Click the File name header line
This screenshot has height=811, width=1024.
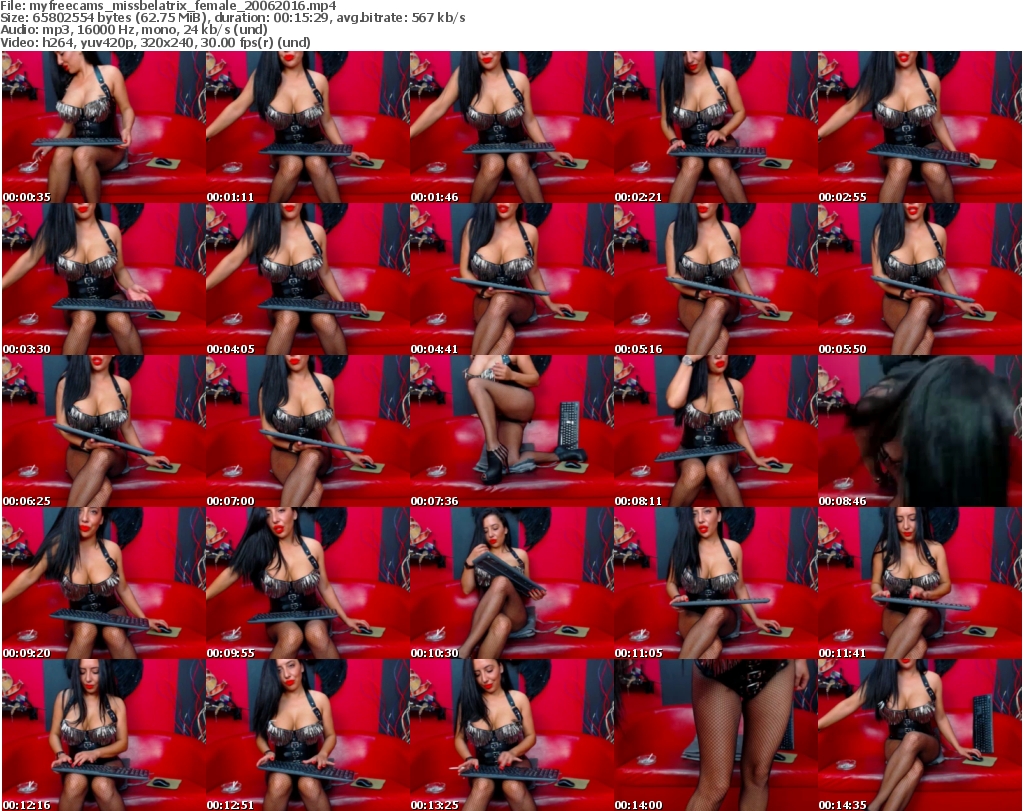pos(168,6)
